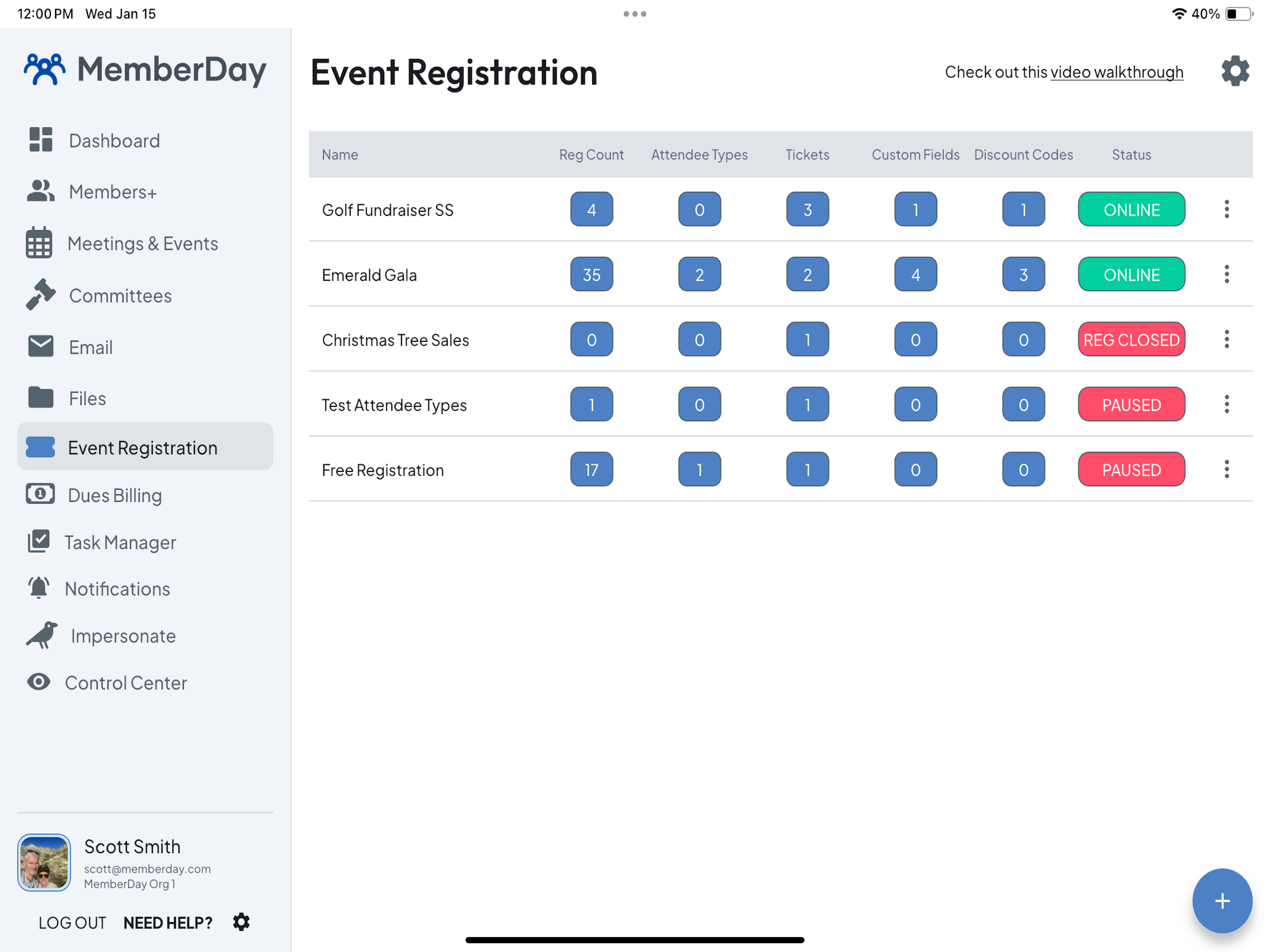The width and height of the screenshot is (1270, 952).
Task: Click REG CLOSED status for Christmas Tree Sales
Action: click(1131, 339)
